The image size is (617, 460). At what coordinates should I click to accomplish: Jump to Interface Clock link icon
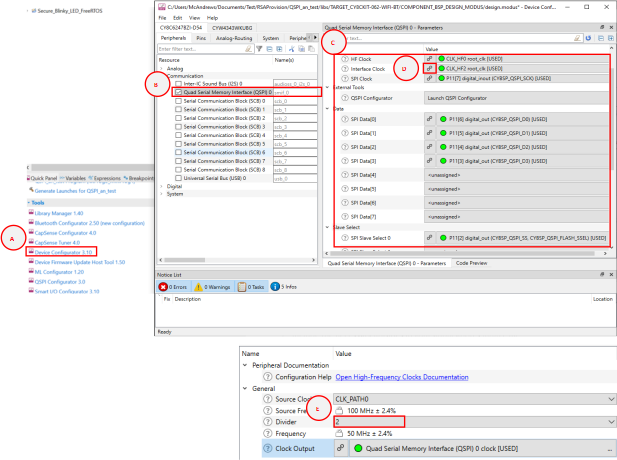[x=429, y=68]
